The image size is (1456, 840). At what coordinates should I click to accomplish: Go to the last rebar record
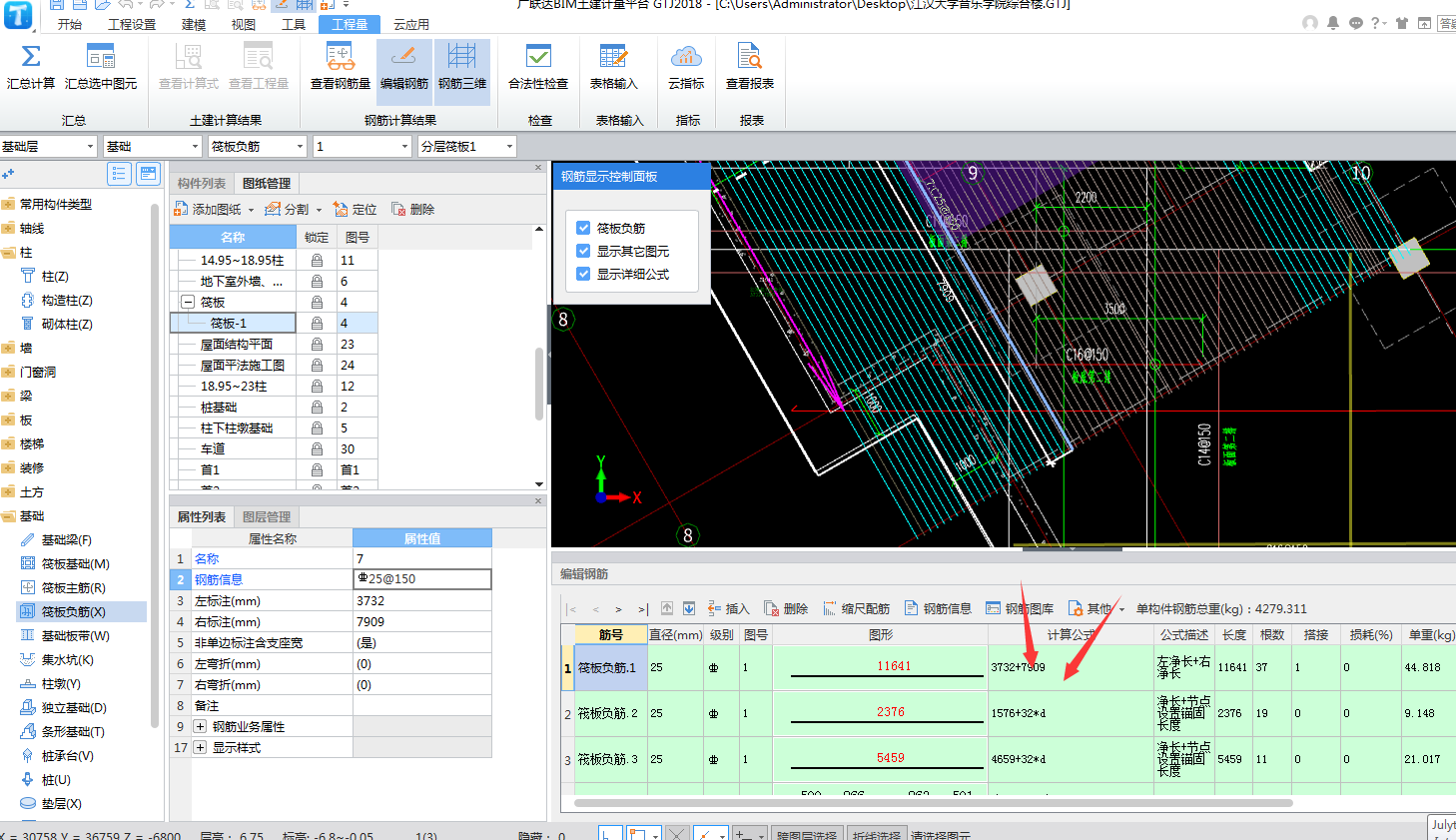click(x=643, y=608)
